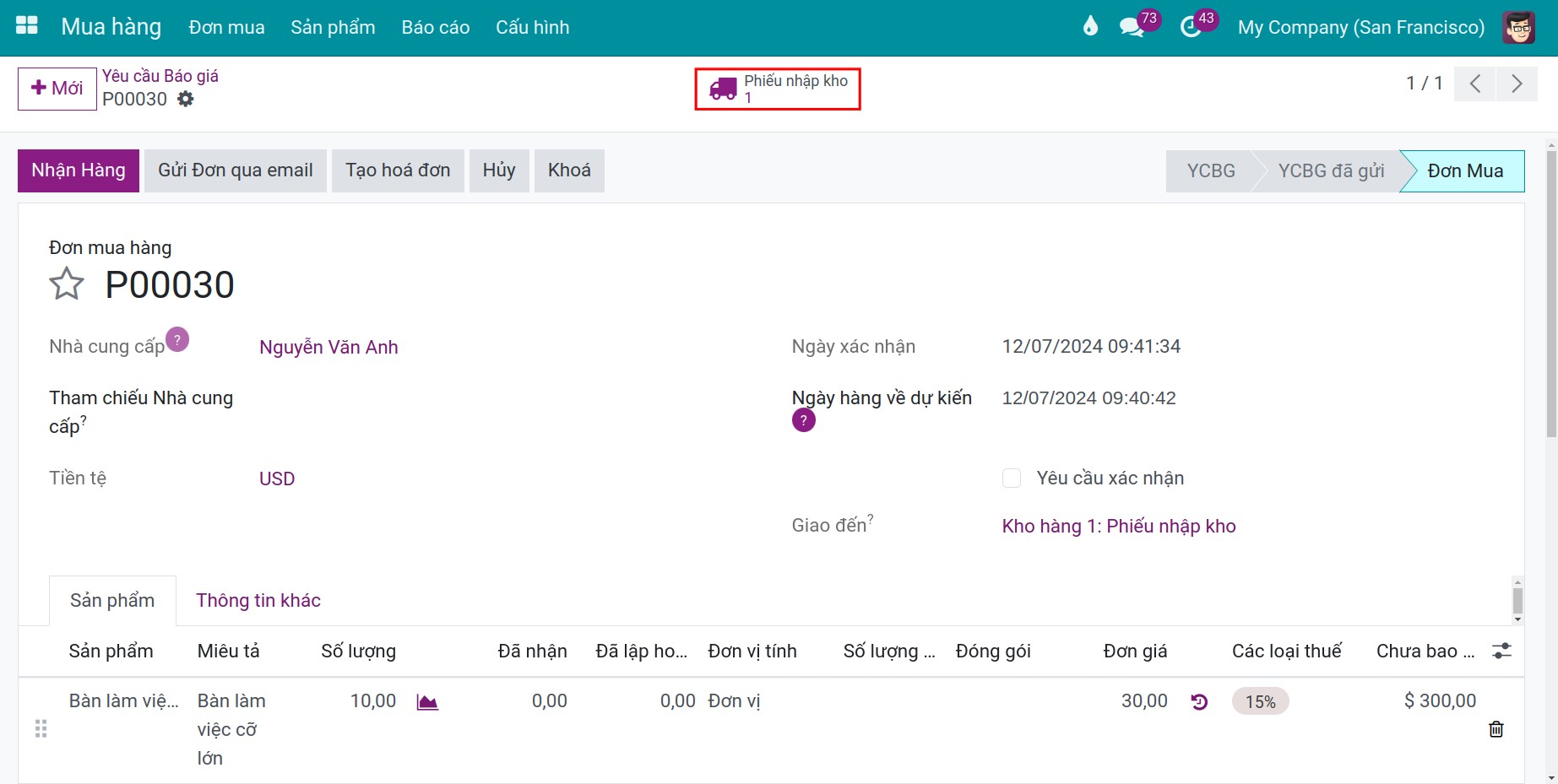Go back via Yêu cầu Báo giá breadcrumb

pyautogui.click(x=160, y=76)
